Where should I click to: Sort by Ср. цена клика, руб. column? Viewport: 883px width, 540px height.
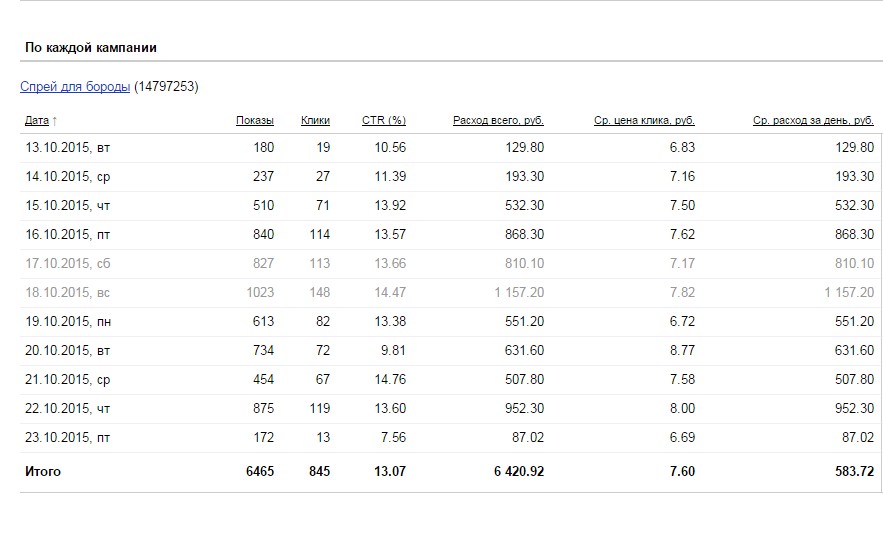644,121
